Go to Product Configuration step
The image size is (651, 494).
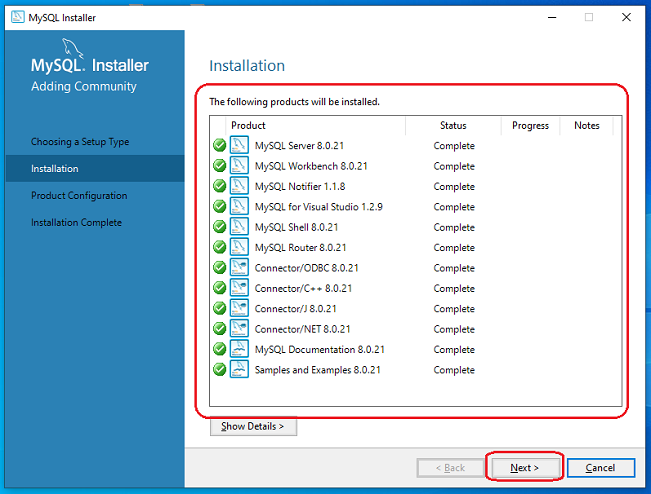(79, 196)
